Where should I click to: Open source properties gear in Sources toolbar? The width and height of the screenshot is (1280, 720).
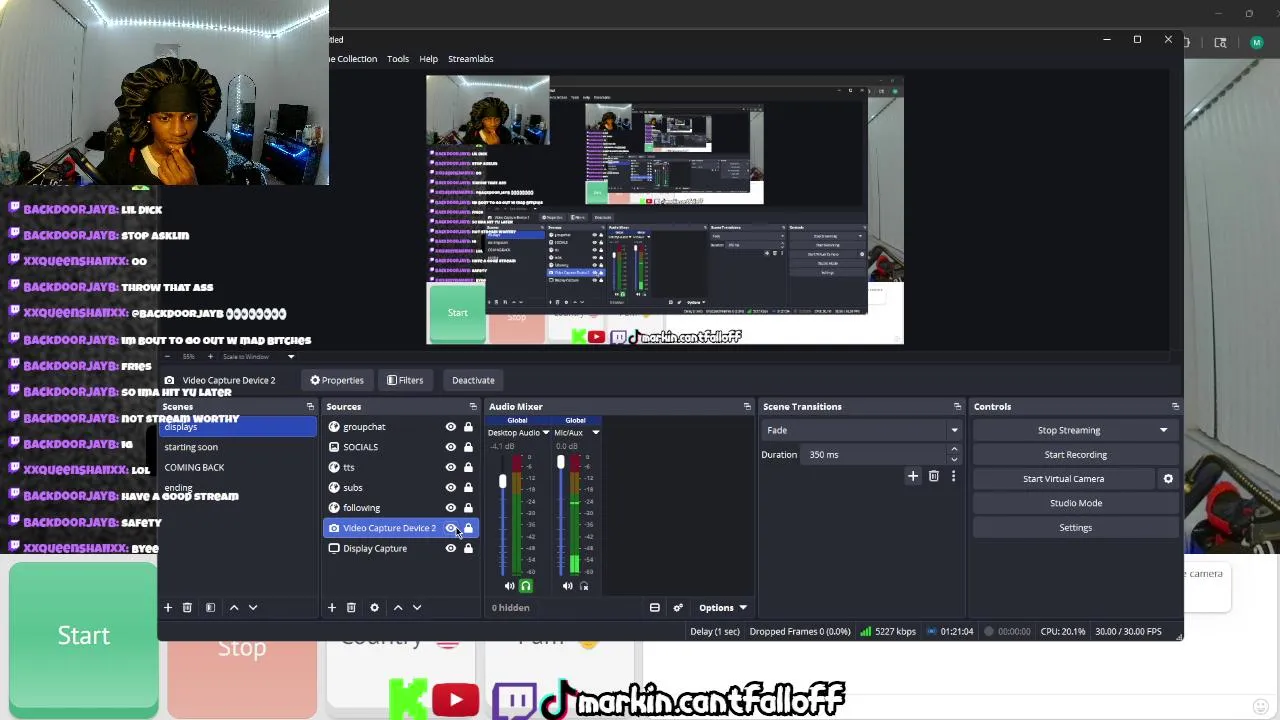tap(374, 607)
